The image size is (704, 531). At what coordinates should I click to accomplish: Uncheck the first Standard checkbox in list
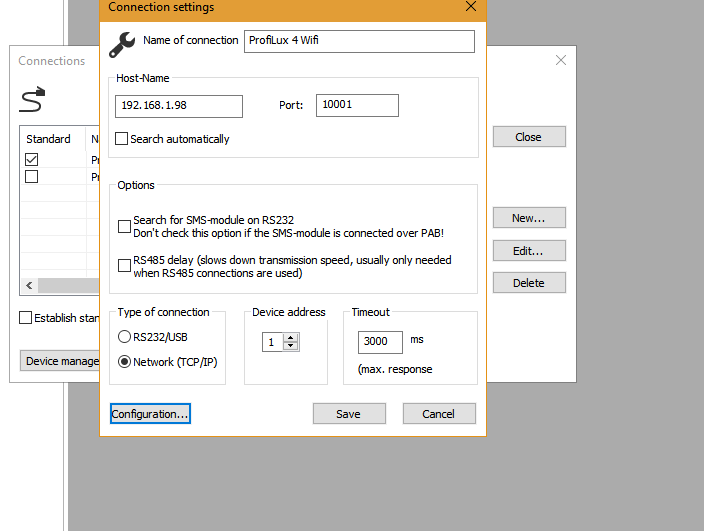pos(31,159)
